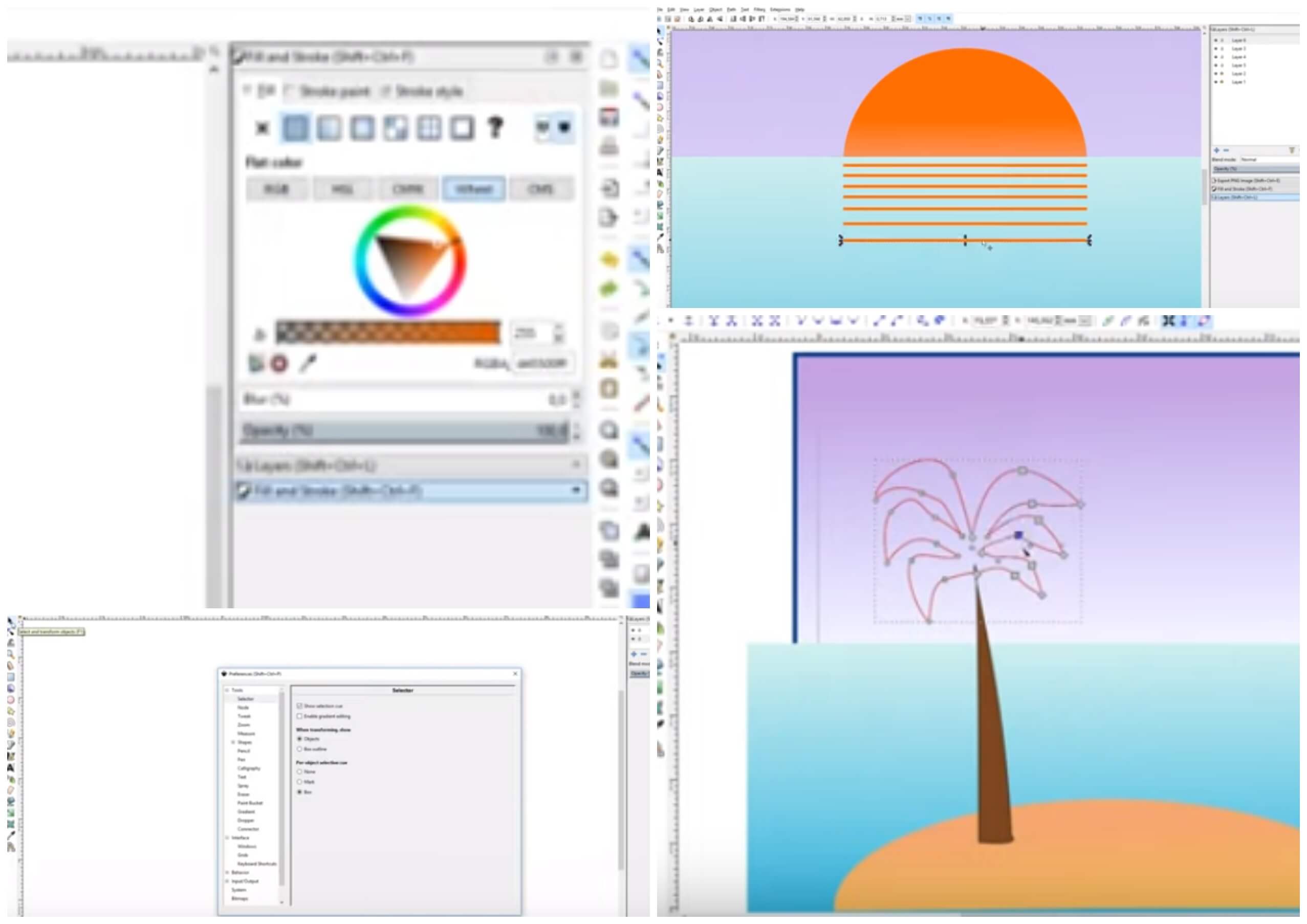Switch to the Stroke paint tab
The height and width of the screenshot is (924, 1307).
(329, 91)
